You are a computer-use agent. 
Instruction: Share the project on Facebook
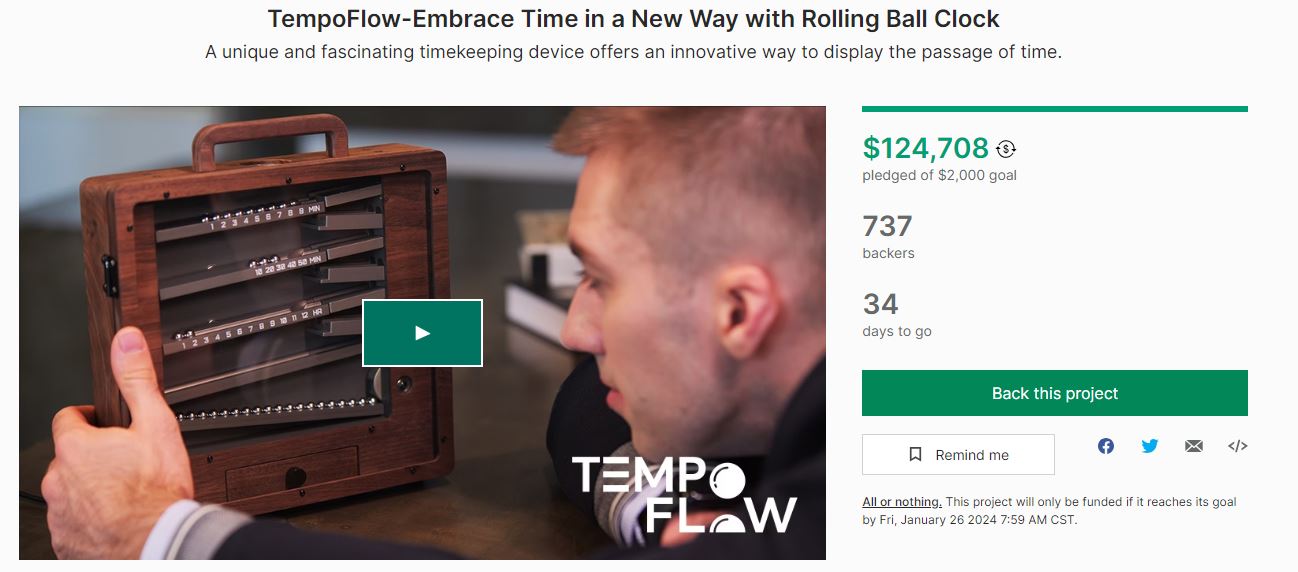[x=1106, y=446]
